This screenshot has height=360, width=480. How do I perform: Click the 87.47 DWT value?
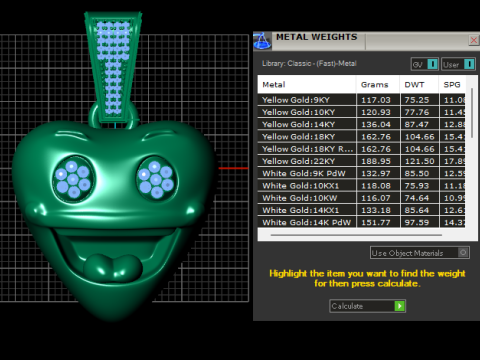417,124
